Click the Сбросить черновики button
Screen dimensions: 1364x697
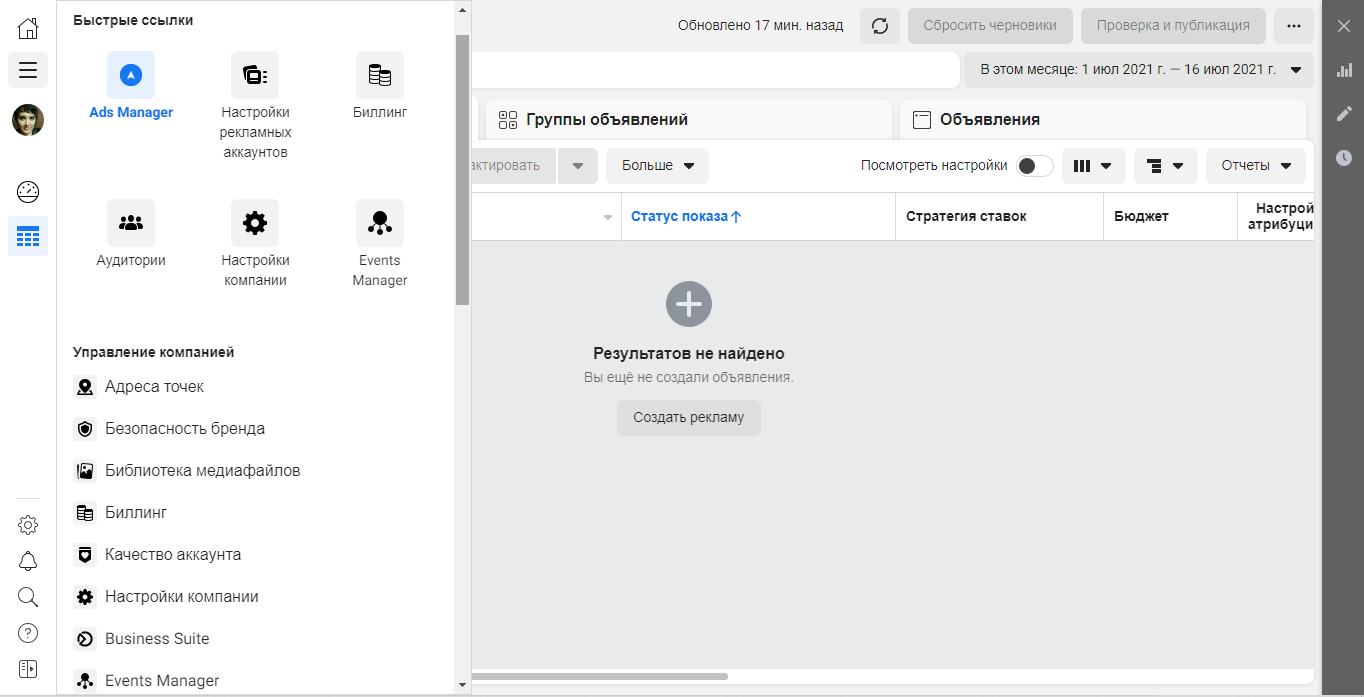[990, 26]
